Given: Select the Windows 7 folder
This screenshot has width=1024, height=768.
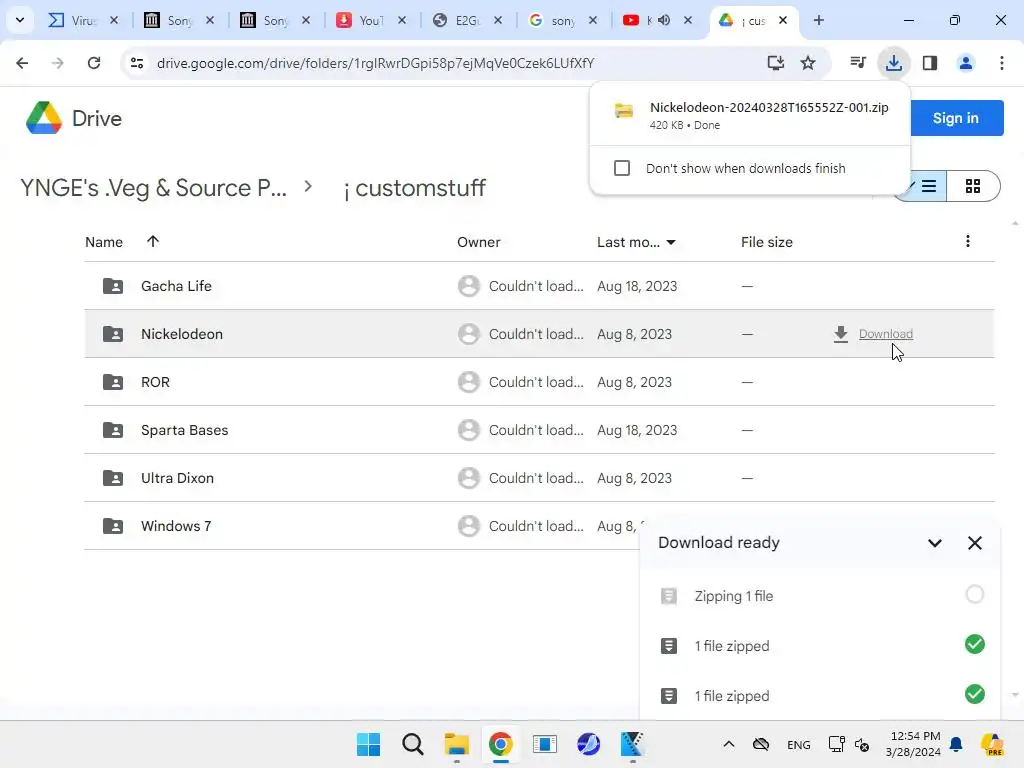Looking at the screenshot, I should [176, 526].
